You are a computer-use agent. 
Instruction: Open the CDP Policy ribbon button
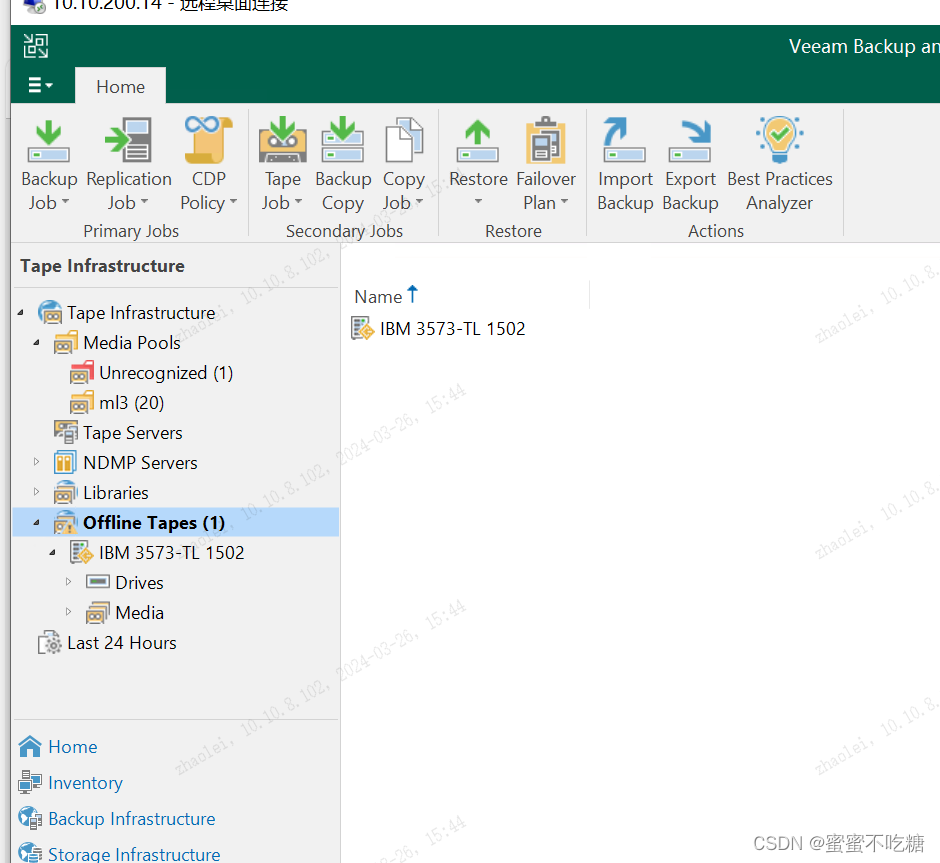tap(208, 164)
